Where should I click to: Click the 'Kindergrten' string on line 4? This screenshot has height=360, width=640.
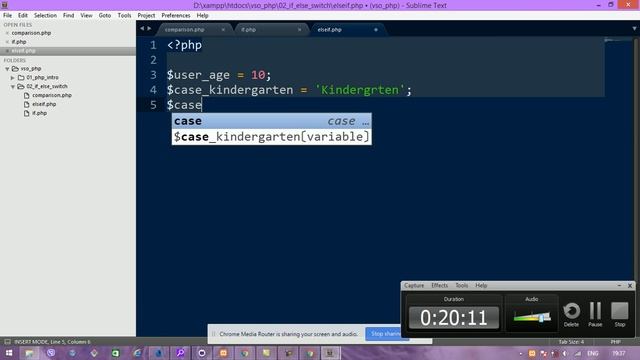pyautogui.click(x=360, y=90)
